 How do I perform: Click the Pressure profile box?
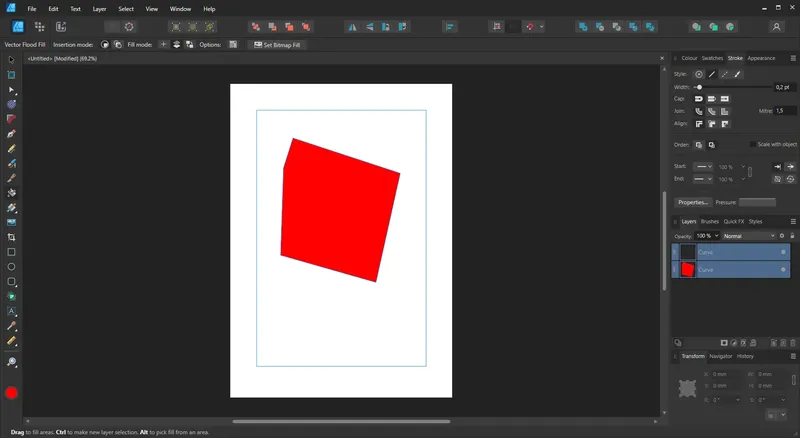tap(757, 203)
